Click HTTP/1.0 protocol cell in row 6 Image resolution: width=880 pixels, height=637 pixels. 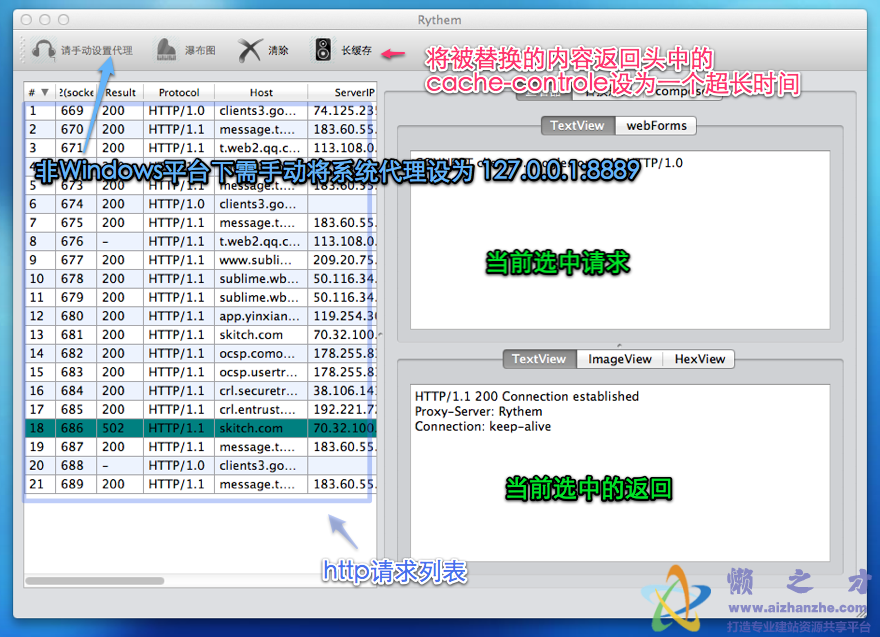pos(177,204)
